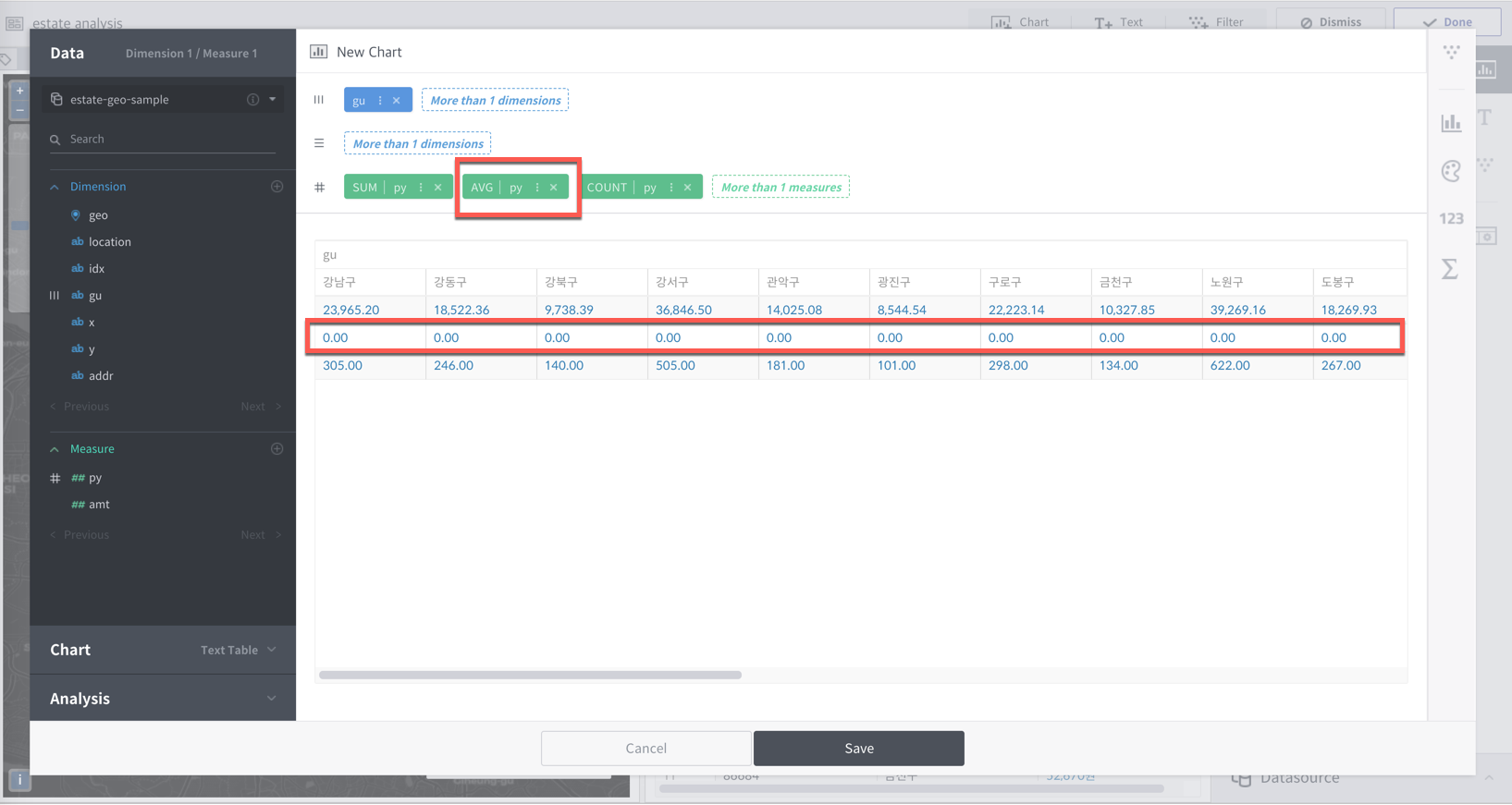Viewport: 1512px width, 805px height.
Task: Click the table horizontal scrollbar
Action: [531, 675]
